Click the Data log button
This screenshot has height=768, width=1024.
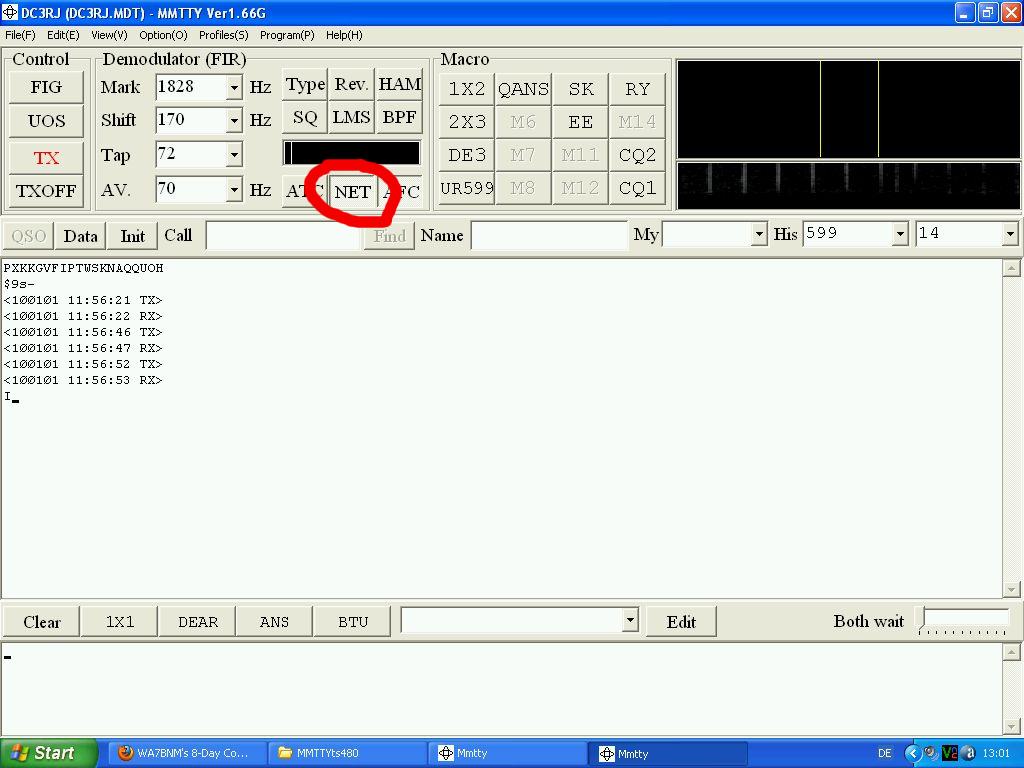(x=80, y=236)
